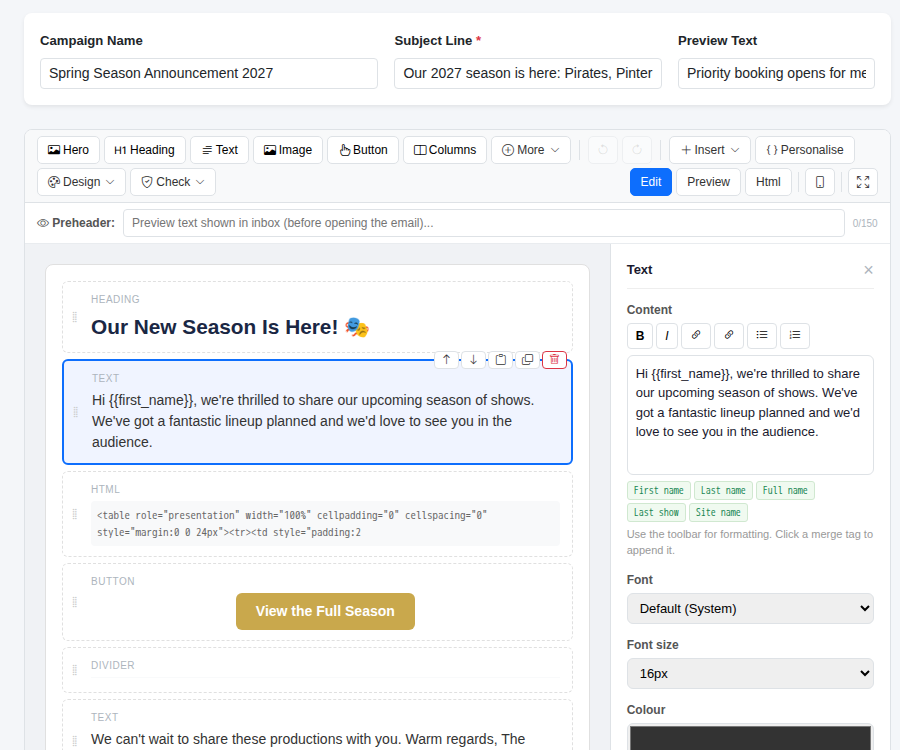Insert an Image block
The height and width of the screenshot is (750, 900).
pyautogui.click(x=288, y=150)
